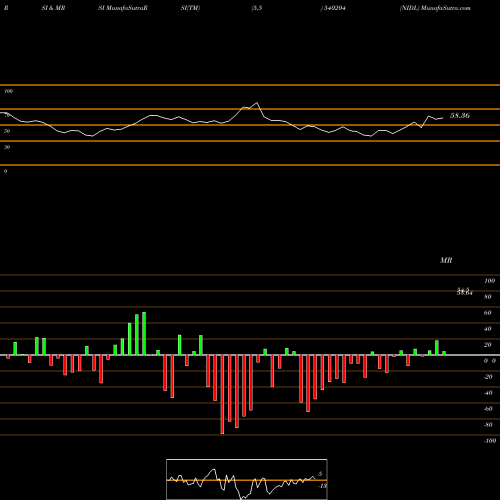Click the "-20" label on MR axis
The height and width of the screenshot is (500, 500).
[x=488, y=377]
